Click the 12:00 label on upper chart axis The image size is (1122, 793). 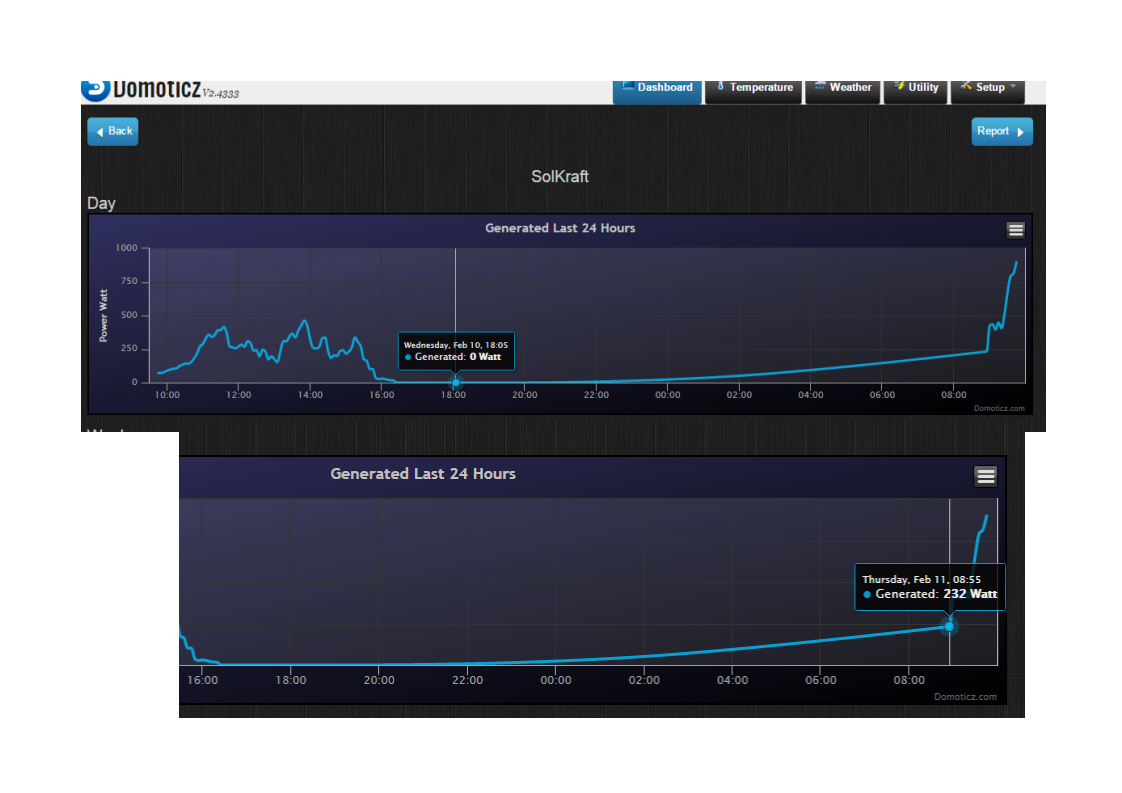(239, 395)
